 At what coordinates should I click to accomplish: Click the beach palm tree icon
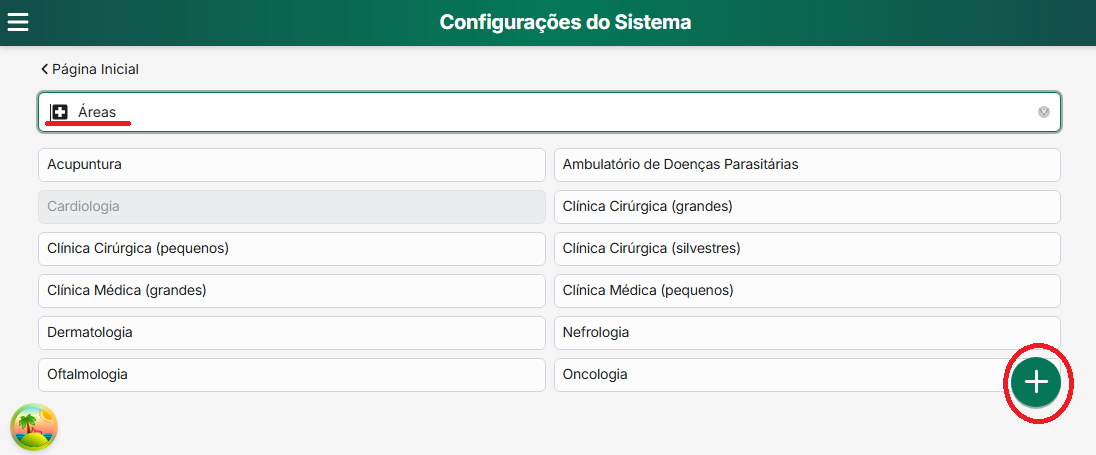pos(34,428)
